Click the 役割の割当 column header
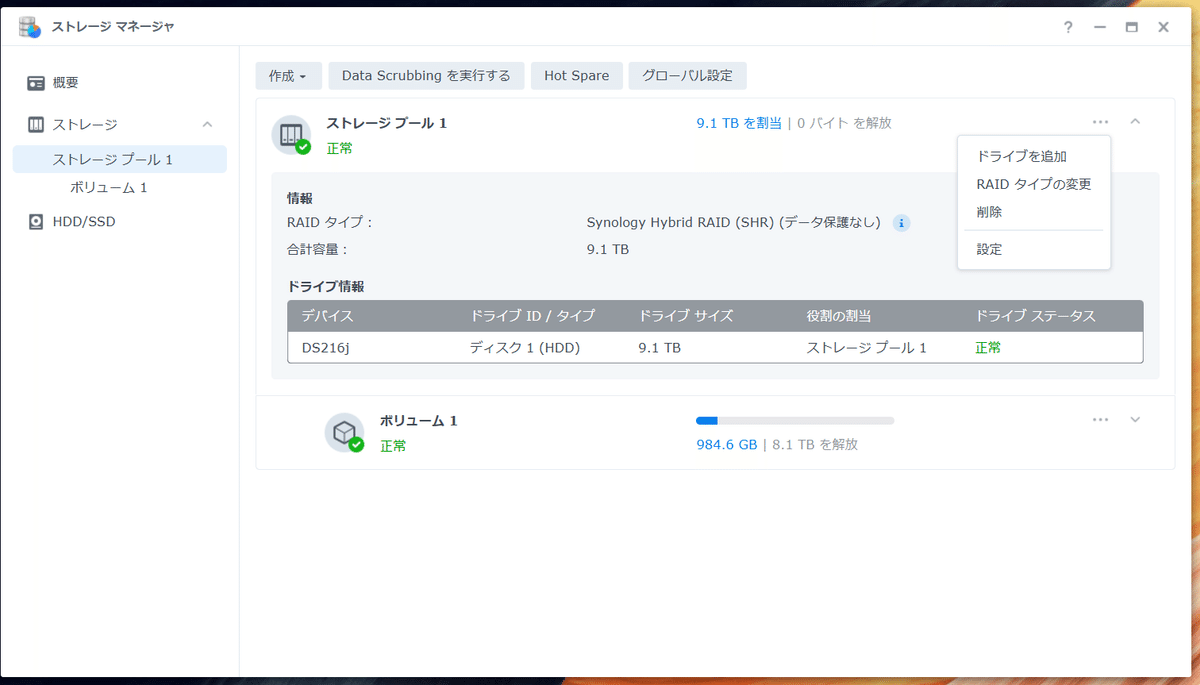The height and width of the screenshot is (685, 1200). tap(839, 316)
